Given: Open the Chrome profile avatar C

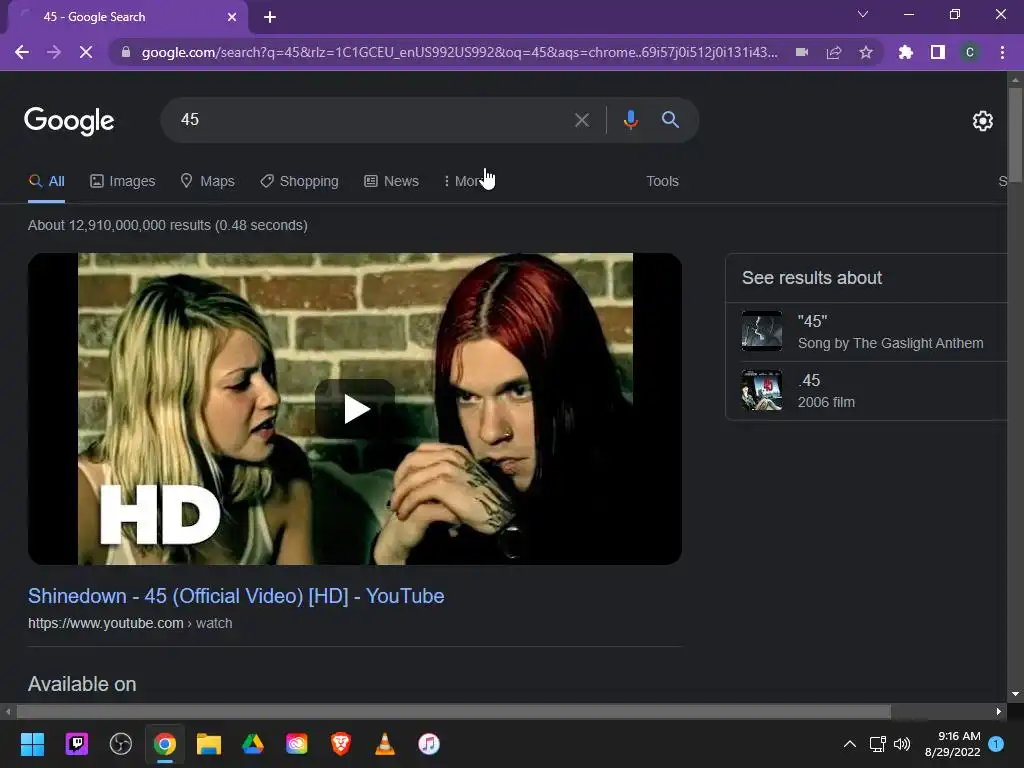Looking at the screenshot, I should coord(970,52).
